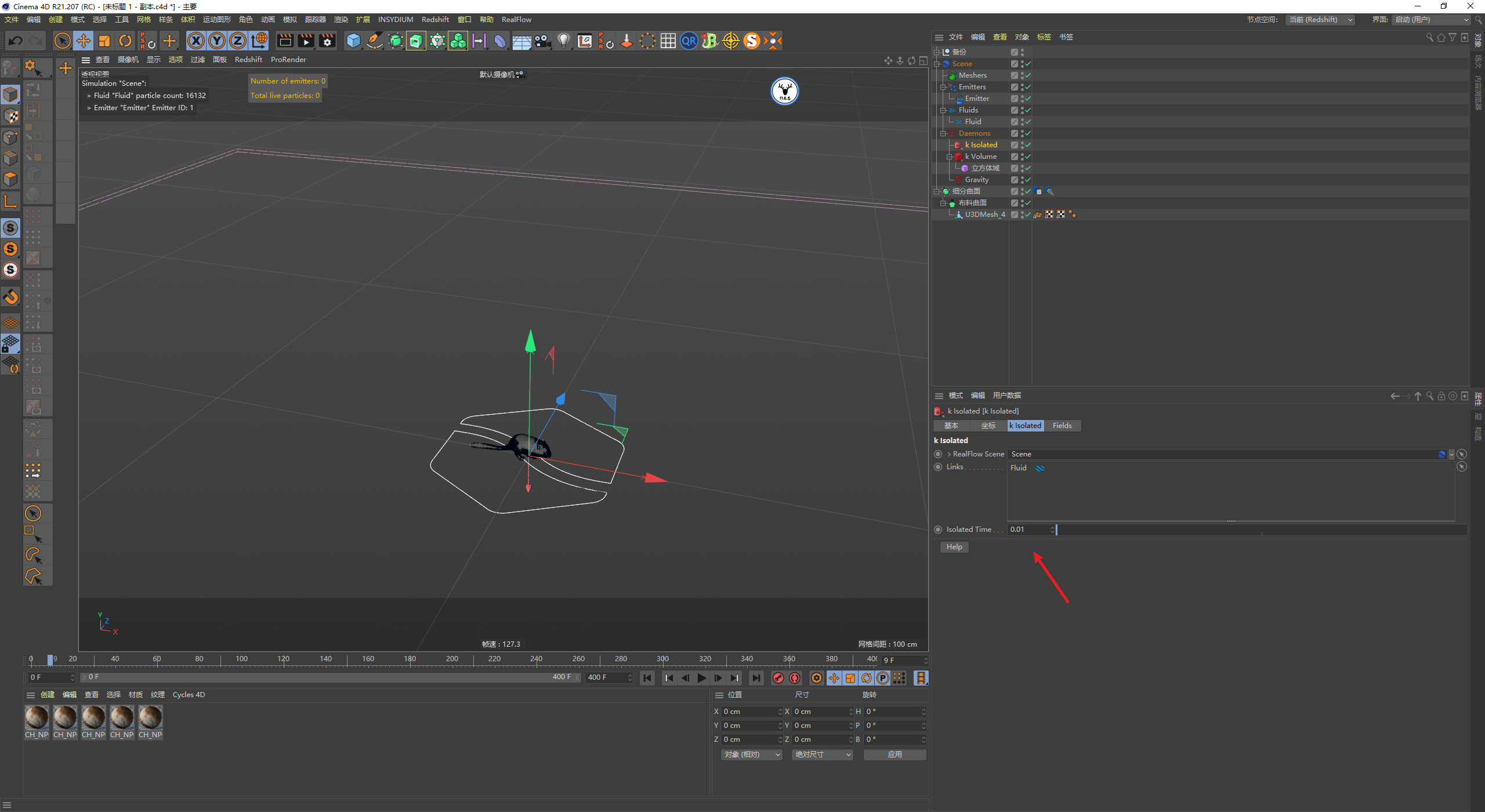Image resolution: width=1485 pixels, height=812 pixels.
Task: Toggle the X-axis lock icon
Action: 196,41
